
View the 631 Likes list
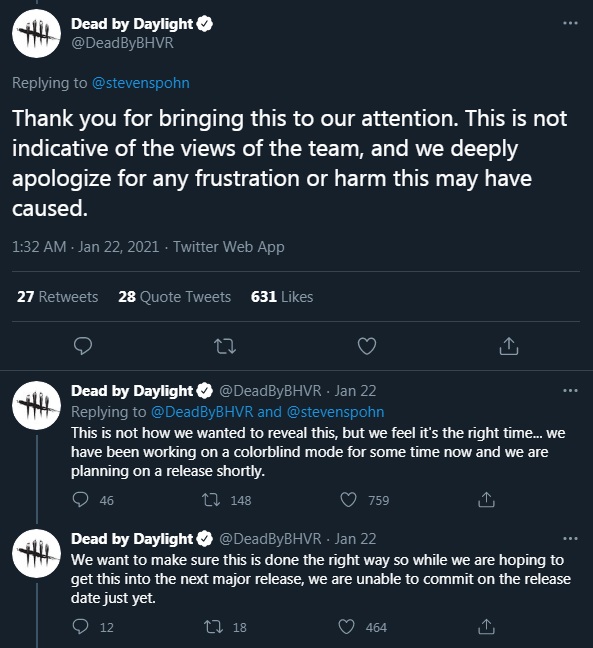(282, 297)
